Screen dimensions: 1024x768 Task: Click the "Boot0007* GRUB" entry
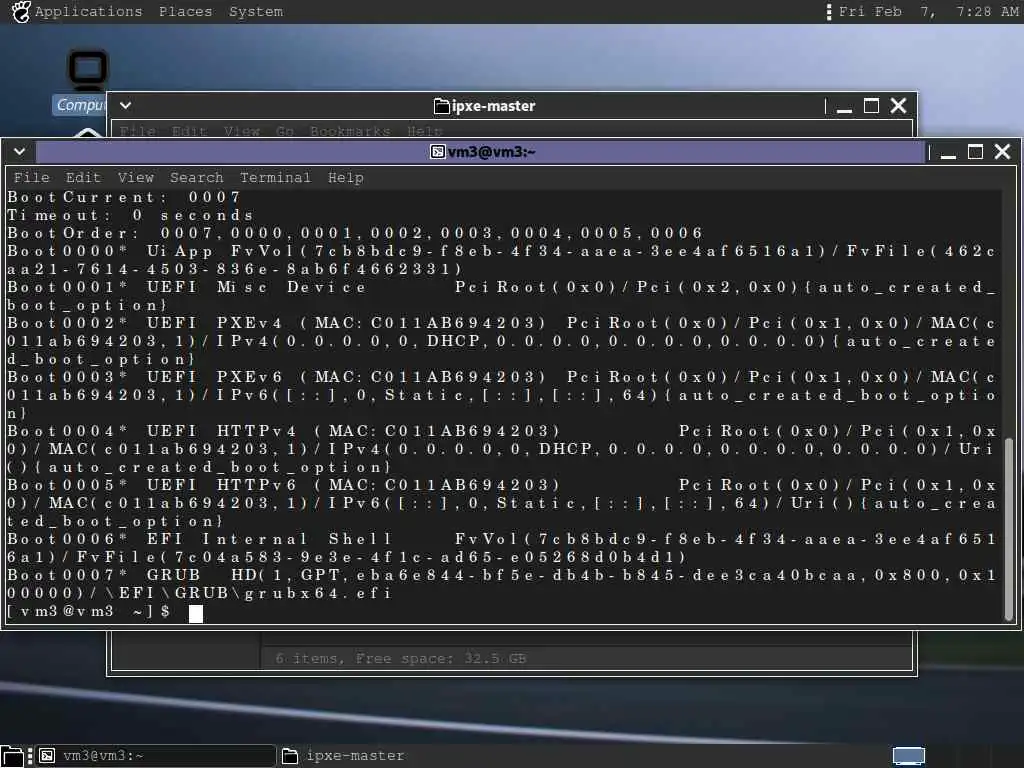[502, 584]
